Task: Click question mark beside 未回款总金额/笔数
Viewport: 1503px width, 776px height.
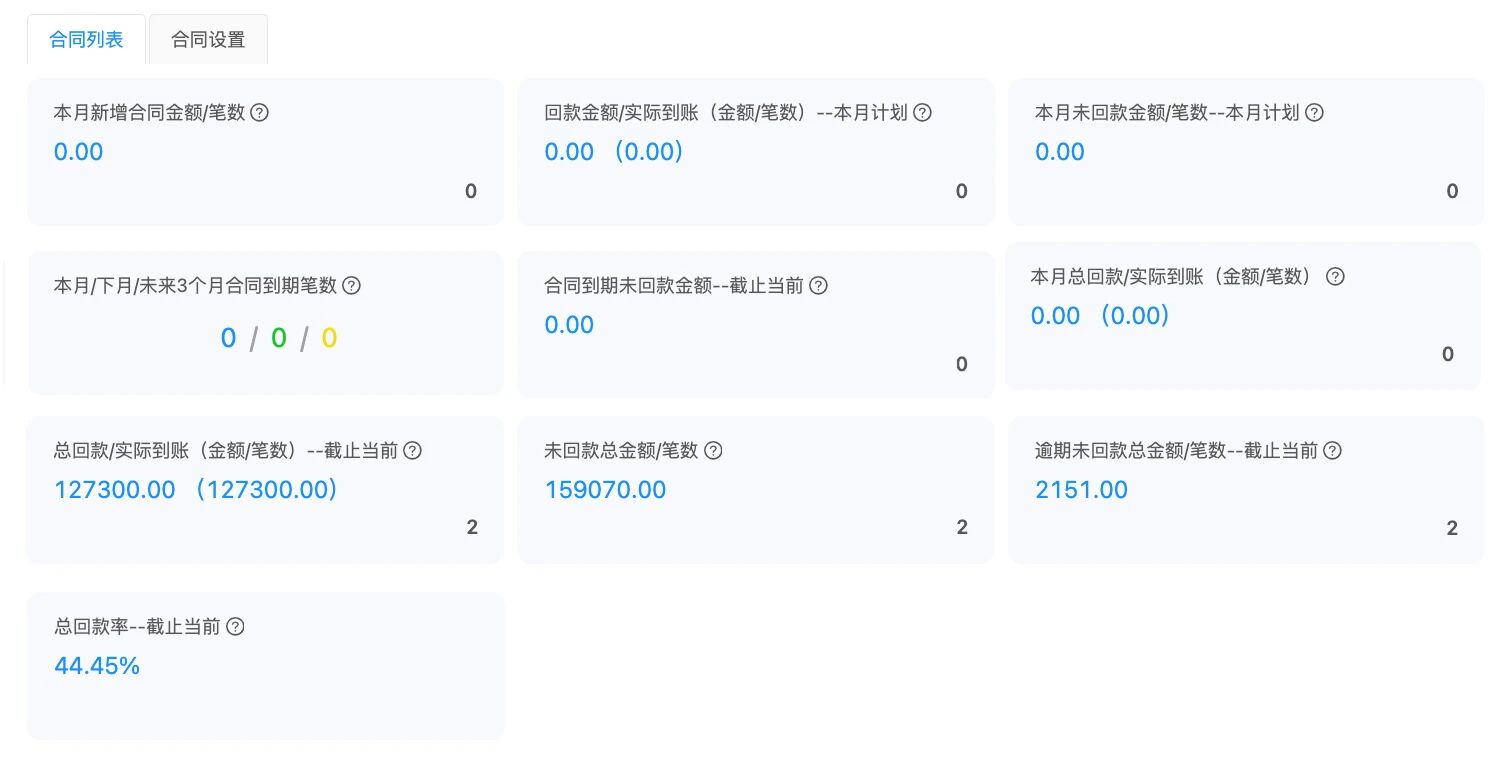Action: click(x=713, y=451)
